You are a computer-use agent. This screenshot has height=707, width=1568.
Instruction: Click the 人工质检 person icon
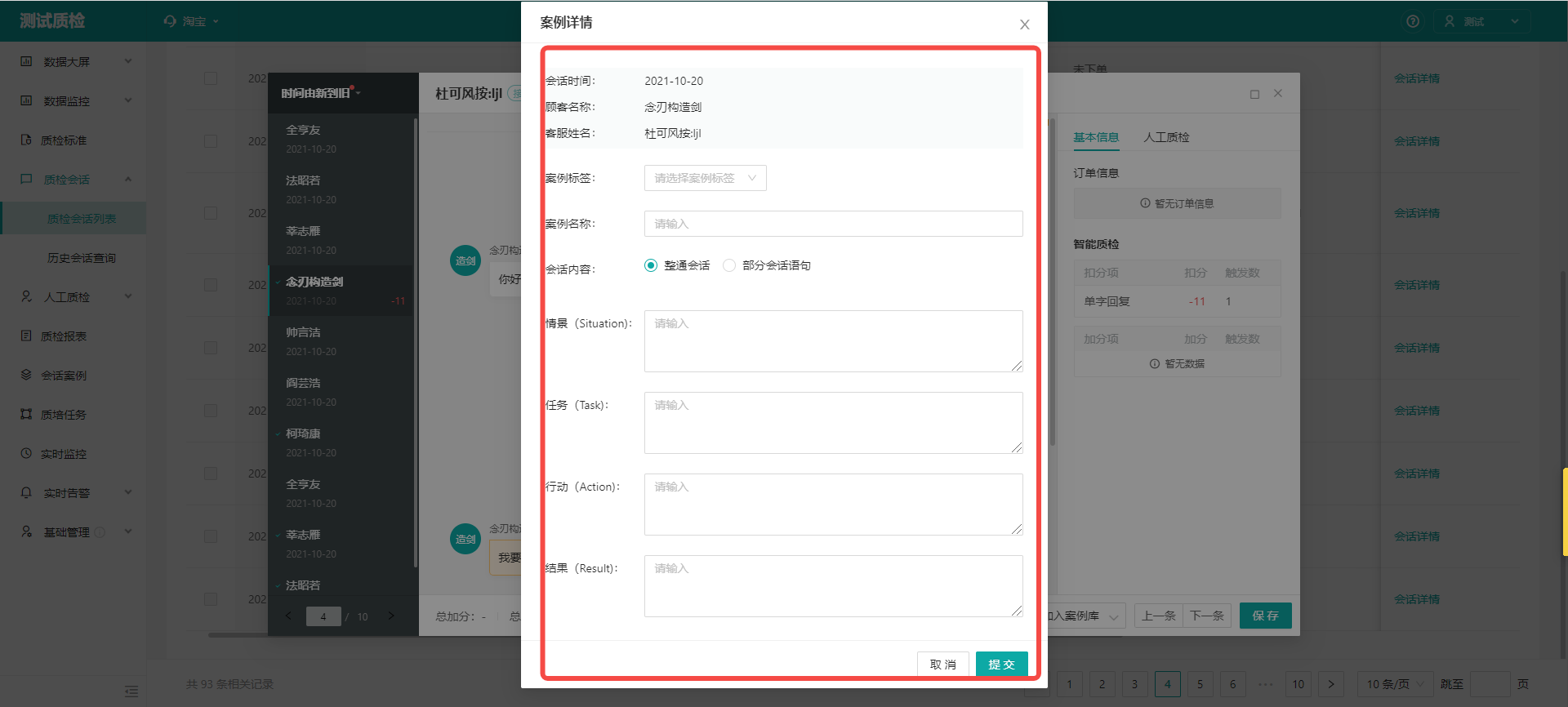click(x=26, y=296)
